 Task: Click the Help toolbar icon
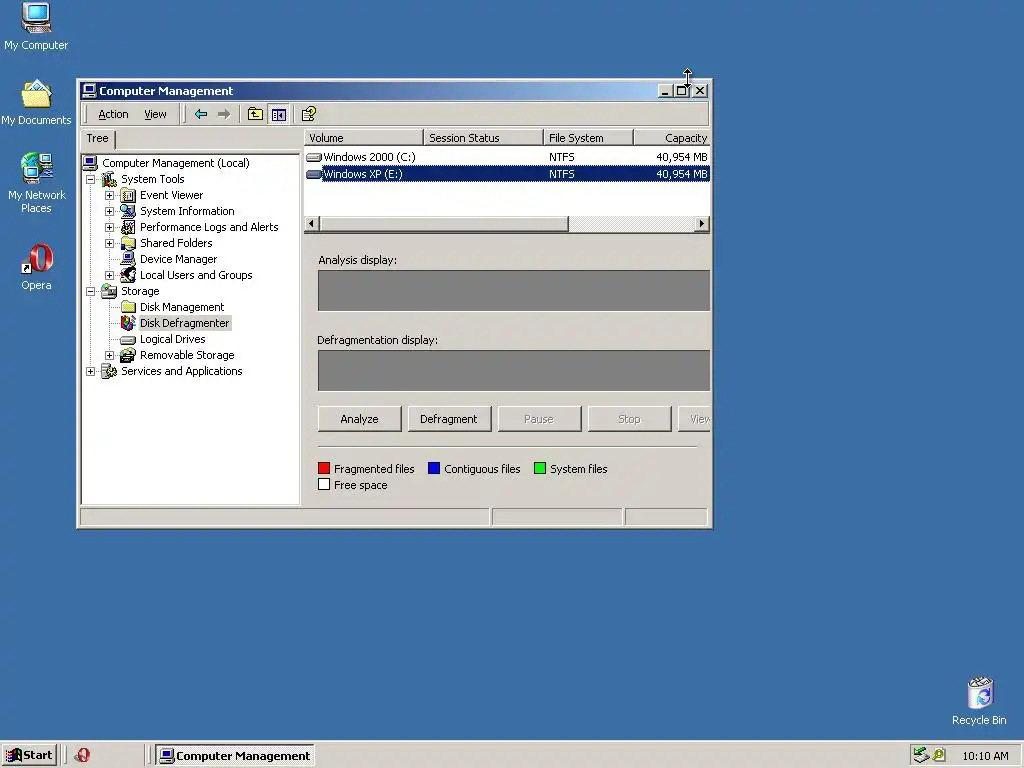pyautogui.click(x=308, y=114)
